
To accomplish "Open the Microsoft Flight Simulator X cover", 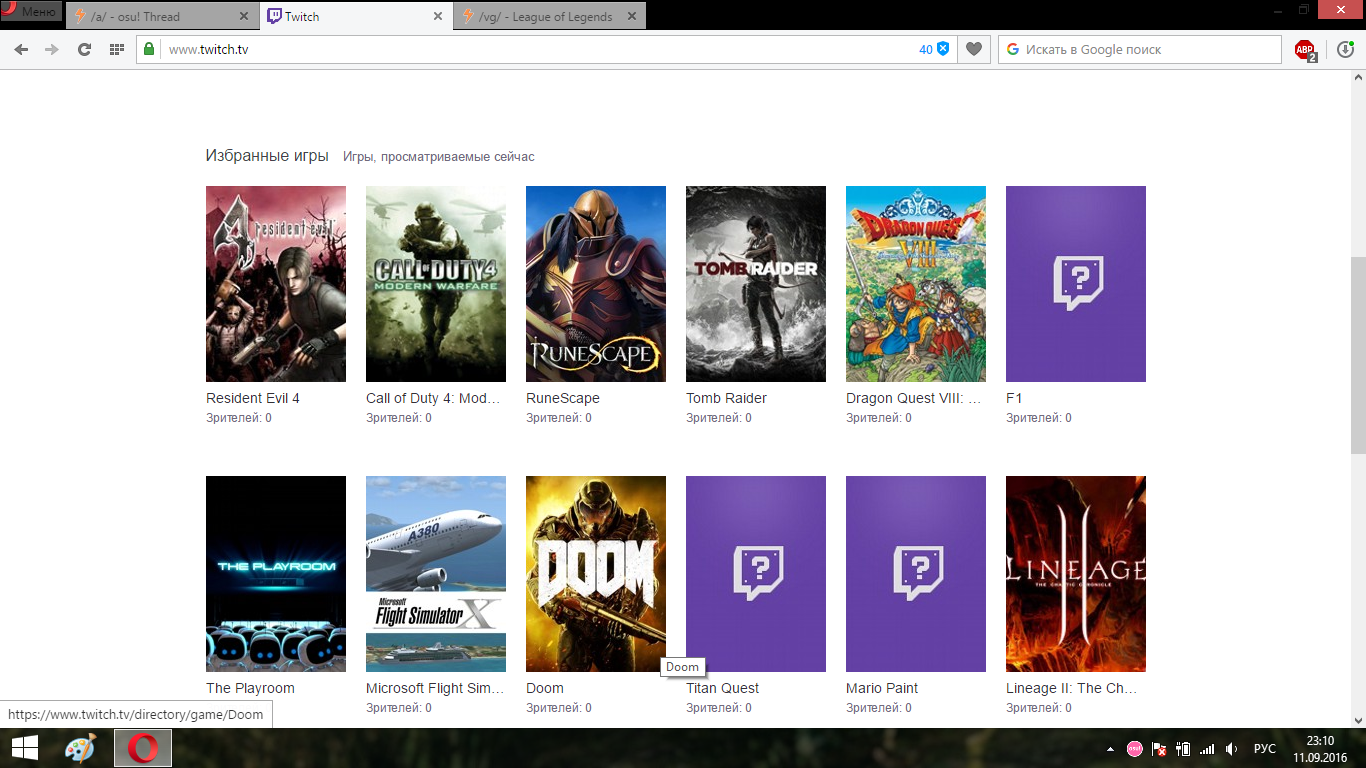I will [436, 574].
